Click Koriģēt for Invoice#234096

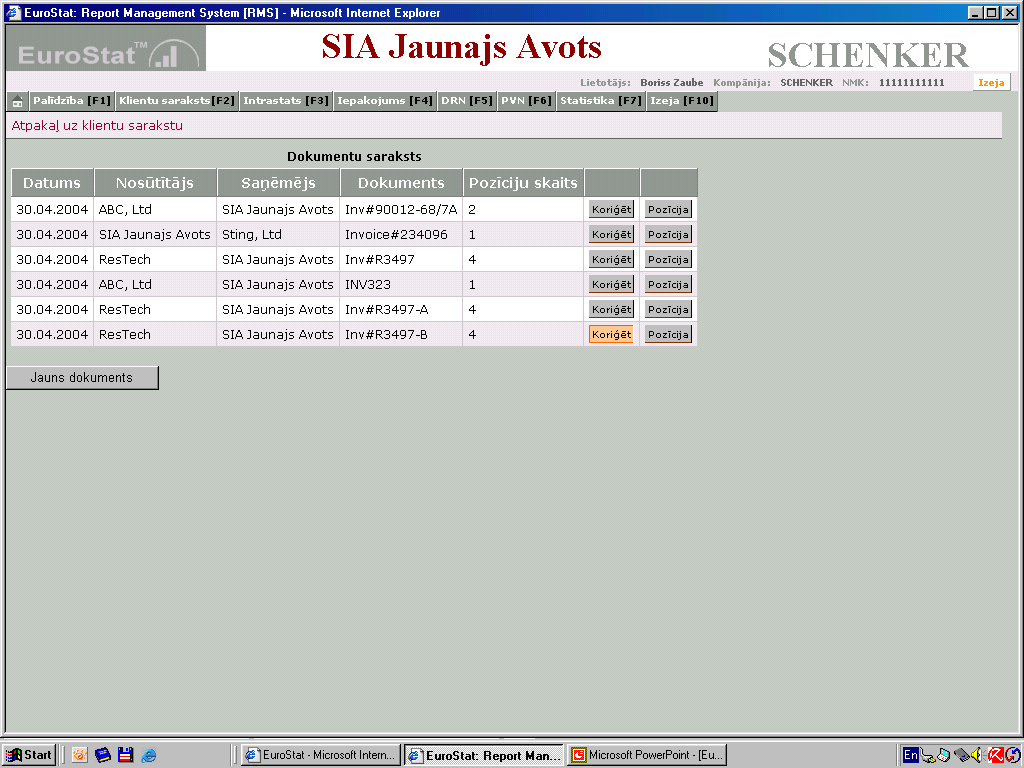[x=611, y=234]
